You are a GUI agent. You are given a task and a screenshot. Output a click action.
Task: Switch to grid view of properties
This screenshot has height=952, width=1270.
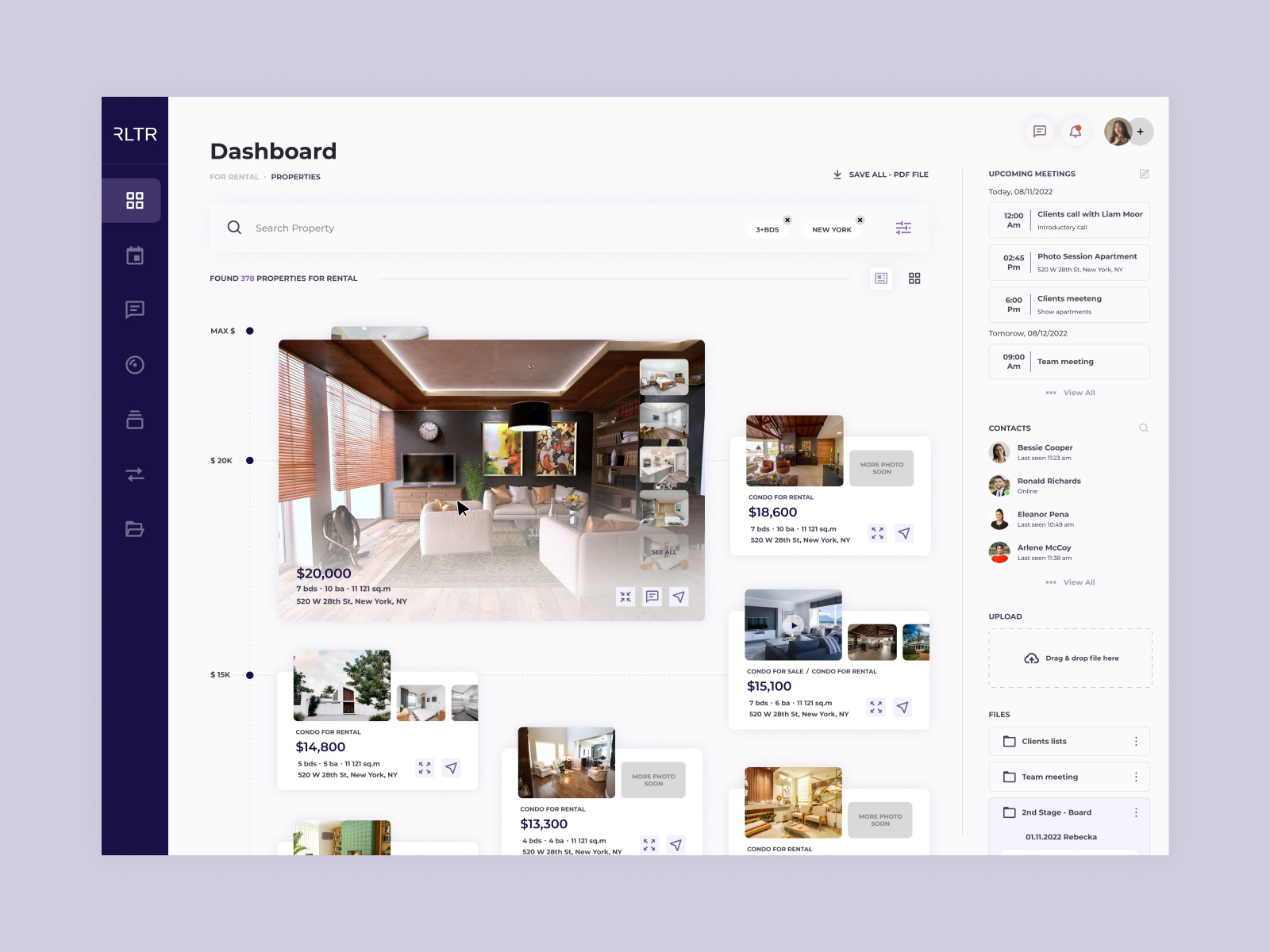pos(914,278)
